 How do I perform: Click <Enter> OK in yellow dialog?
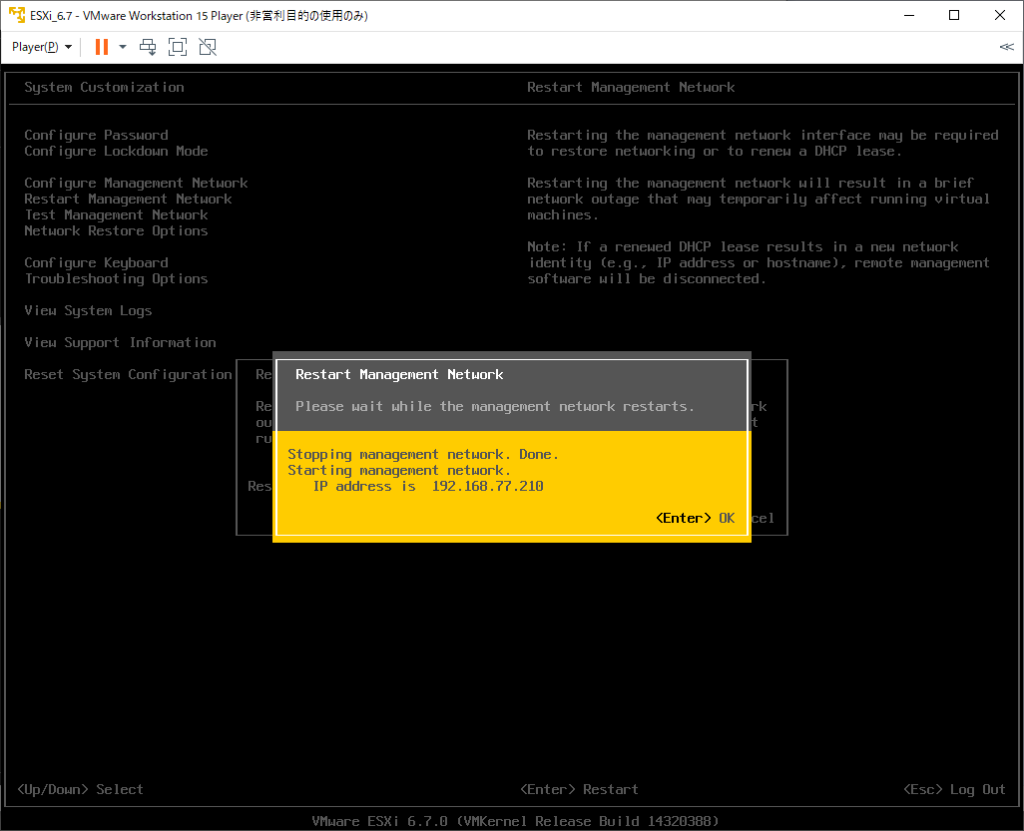(x=695, y=518)
